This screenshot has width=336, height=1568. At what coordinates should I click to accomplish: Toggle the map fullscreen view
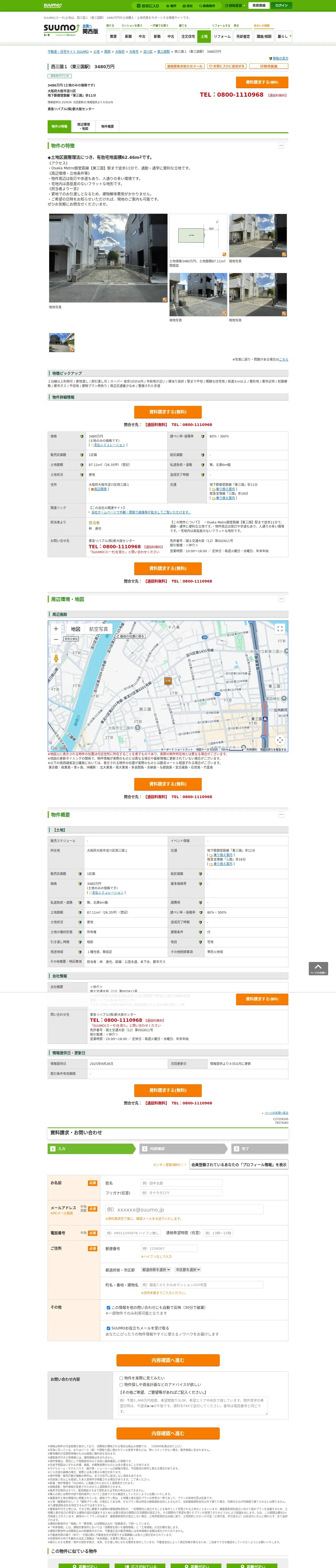(x=280, y=629)
